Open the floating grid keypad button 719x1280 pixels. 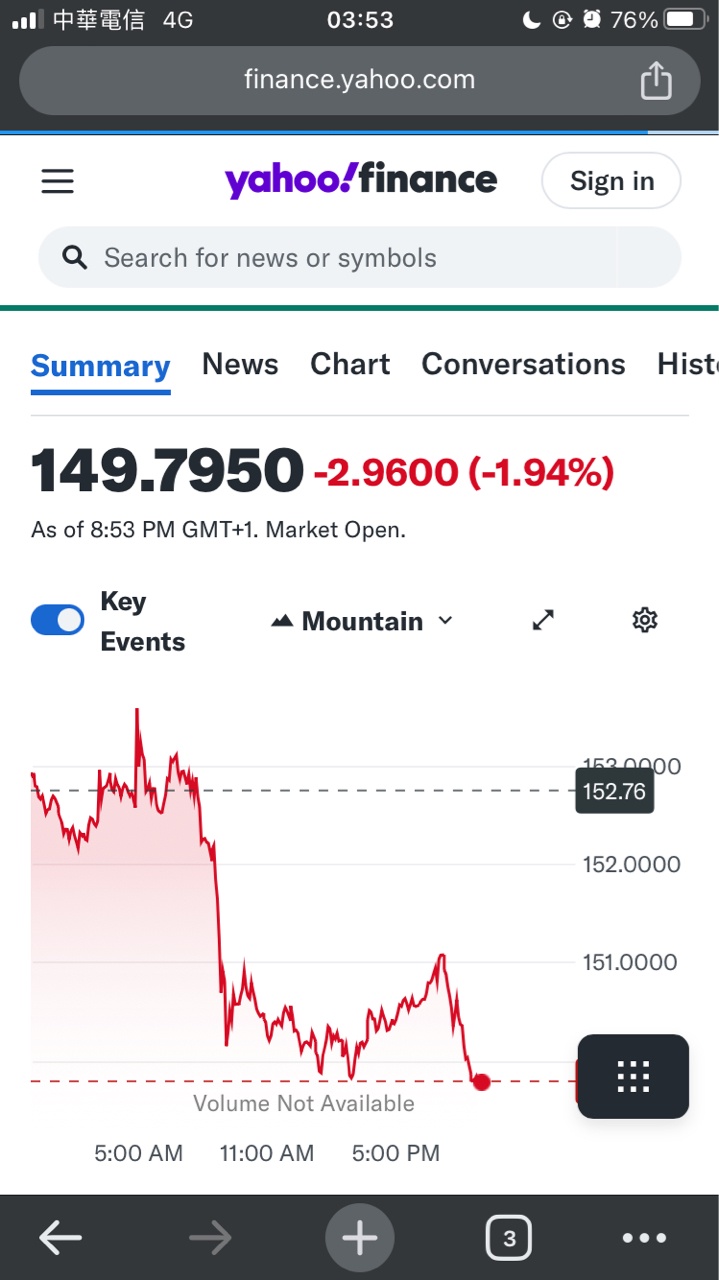point(633,1076)
